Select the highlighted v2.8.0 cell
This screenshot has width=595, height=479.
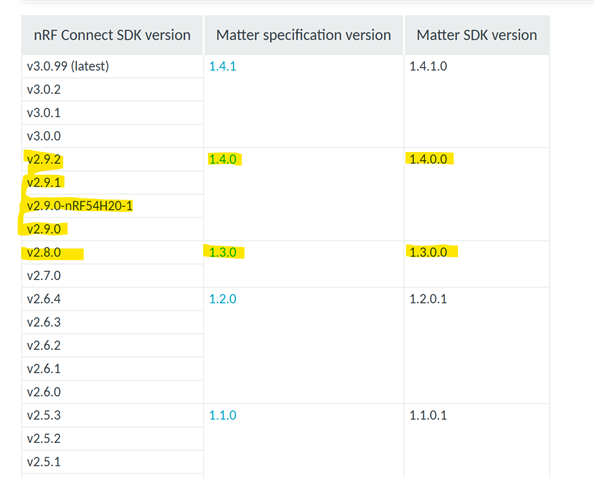tap(112, 252)
